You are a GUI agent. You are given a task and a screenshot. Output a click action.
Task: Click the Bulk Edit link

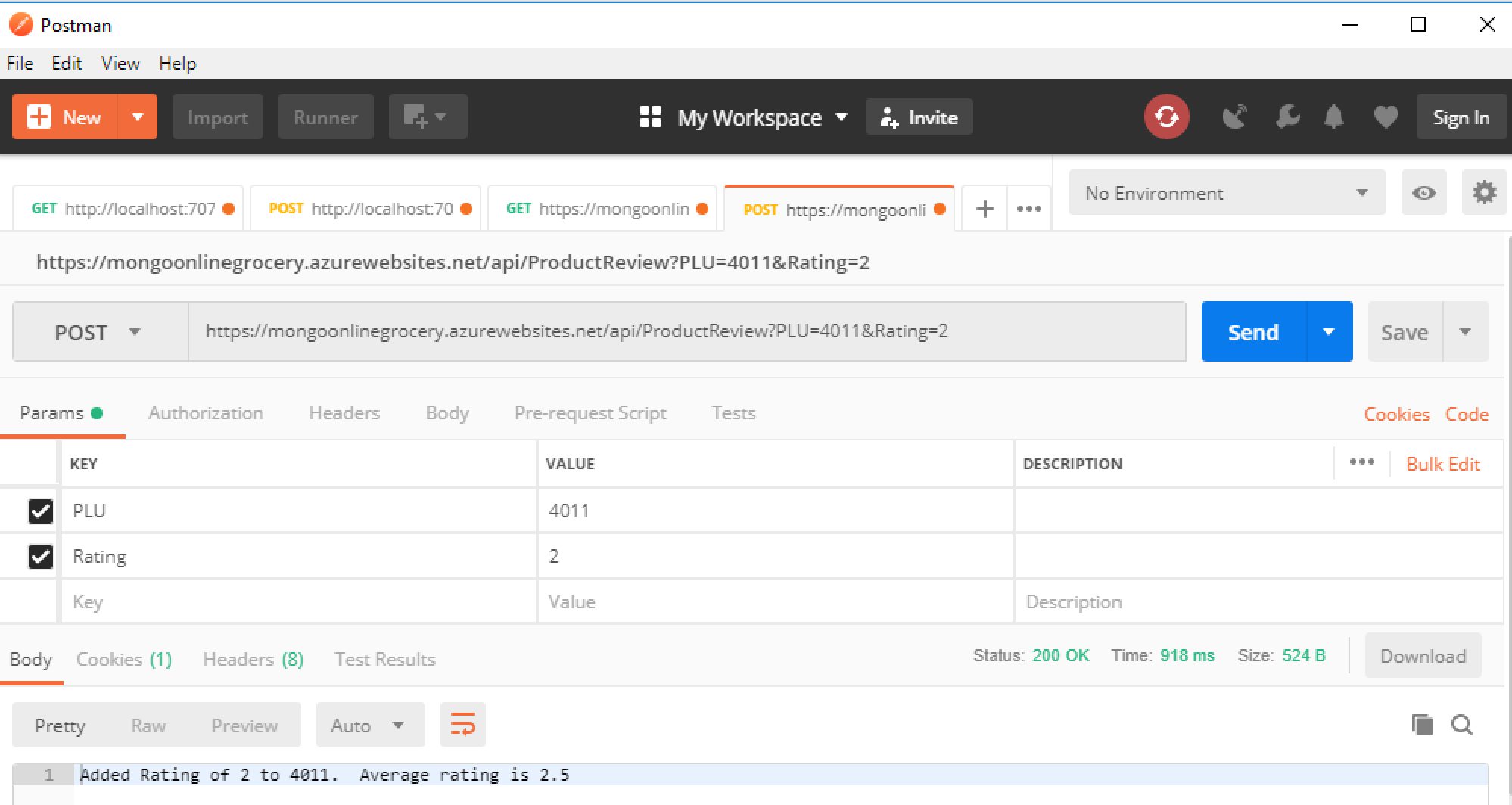click(1442, 464)
